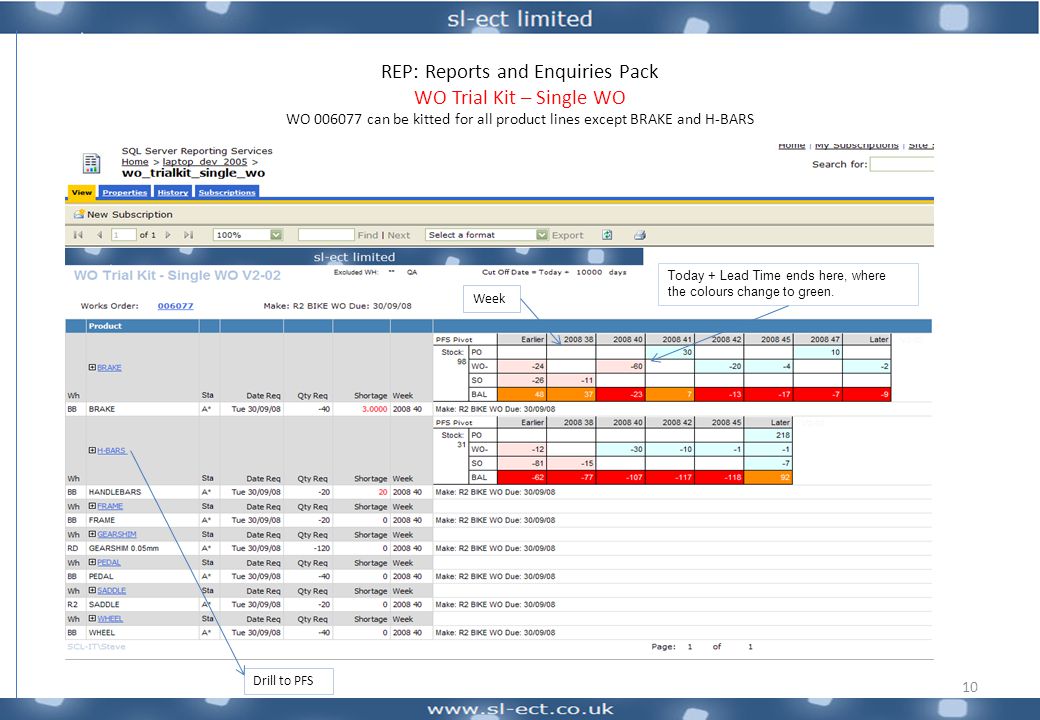Select the BRAKE shortage value 3.0000
Screen dimensions: 1040x720
coord(375,409)
